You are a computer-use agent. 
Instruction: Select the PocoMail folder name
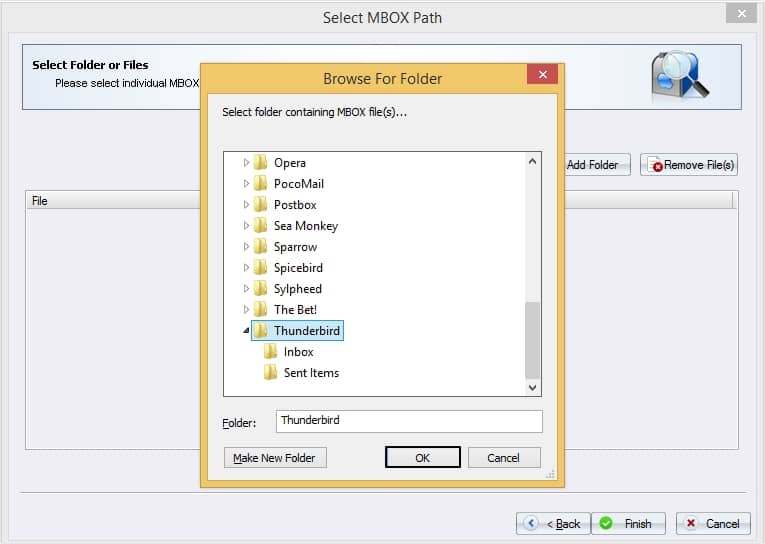pos(299,183)
